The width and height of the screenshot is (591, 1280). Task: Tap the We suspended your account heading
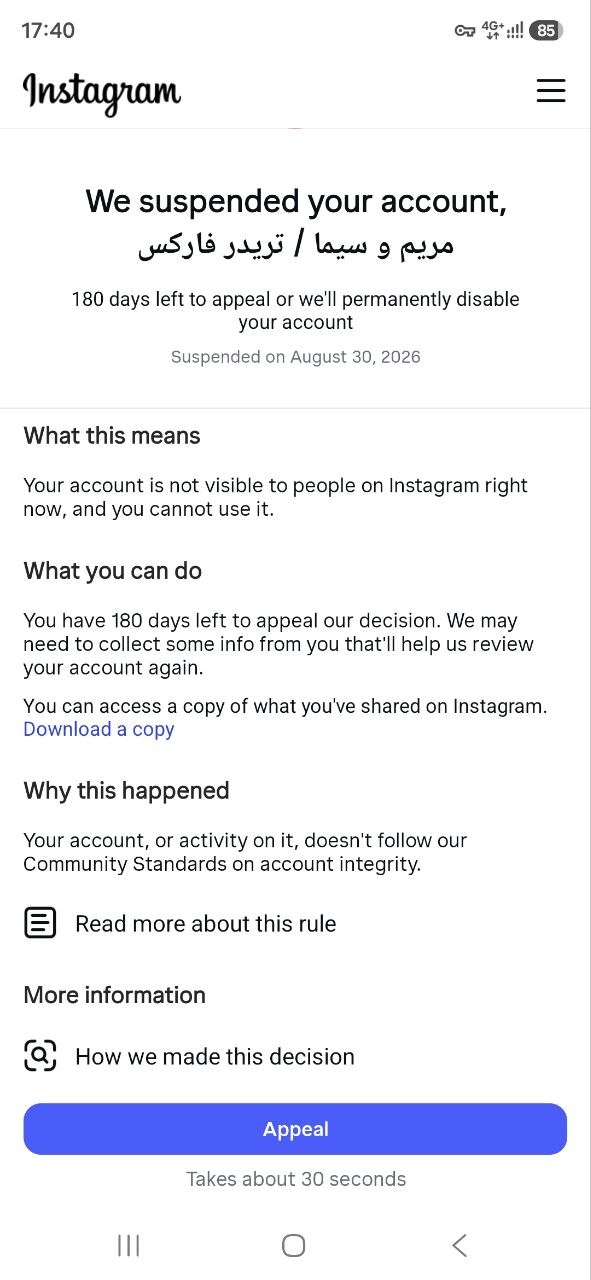click(296, 201)
